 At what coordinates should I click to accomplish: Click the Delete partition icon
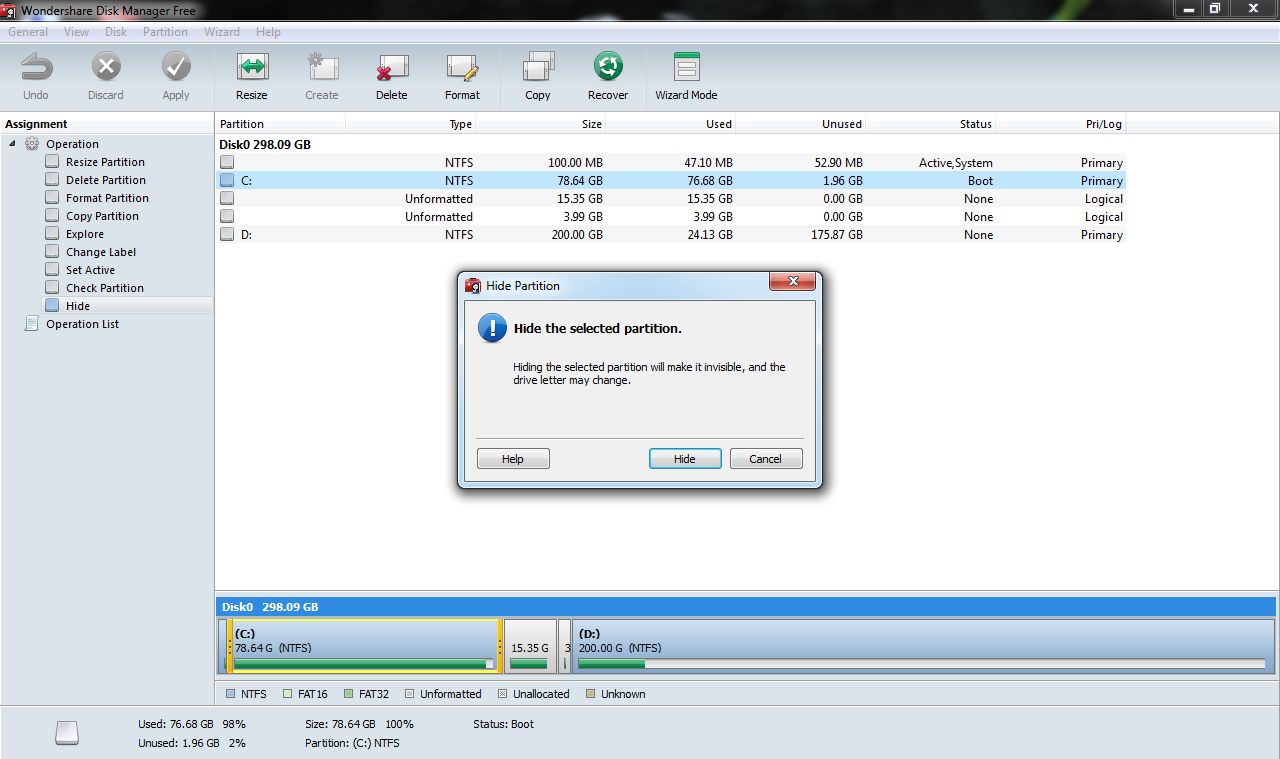pos(392,68)
